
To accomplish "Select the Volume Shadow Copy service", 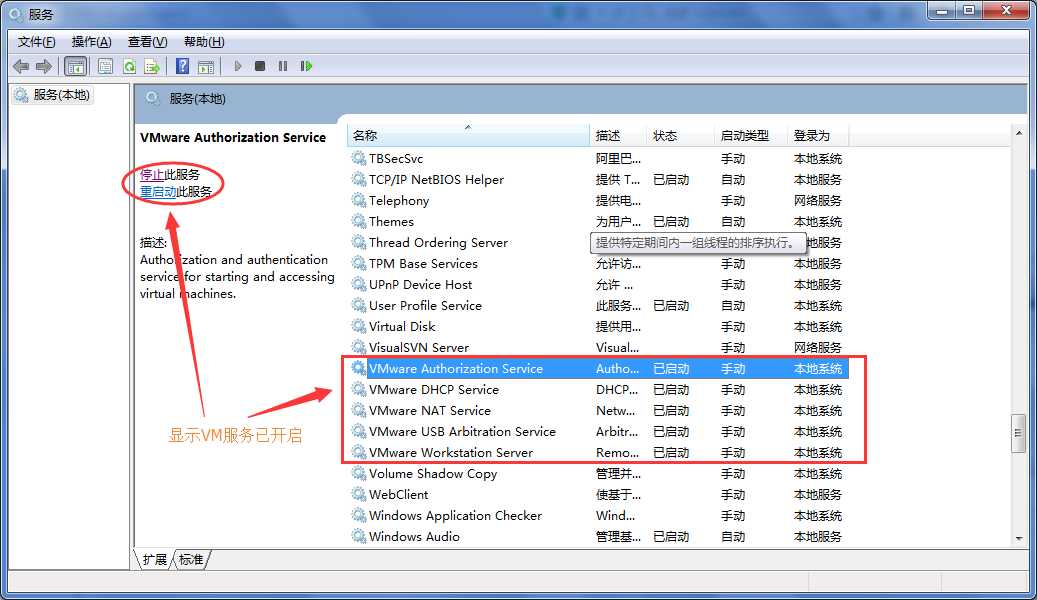I will 597,473.
